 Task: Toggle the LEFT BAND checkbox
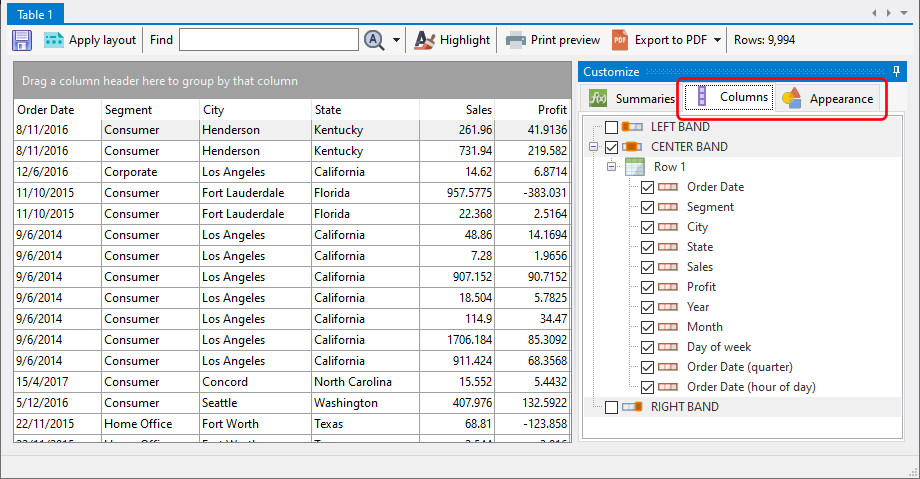tap(612, 127)
